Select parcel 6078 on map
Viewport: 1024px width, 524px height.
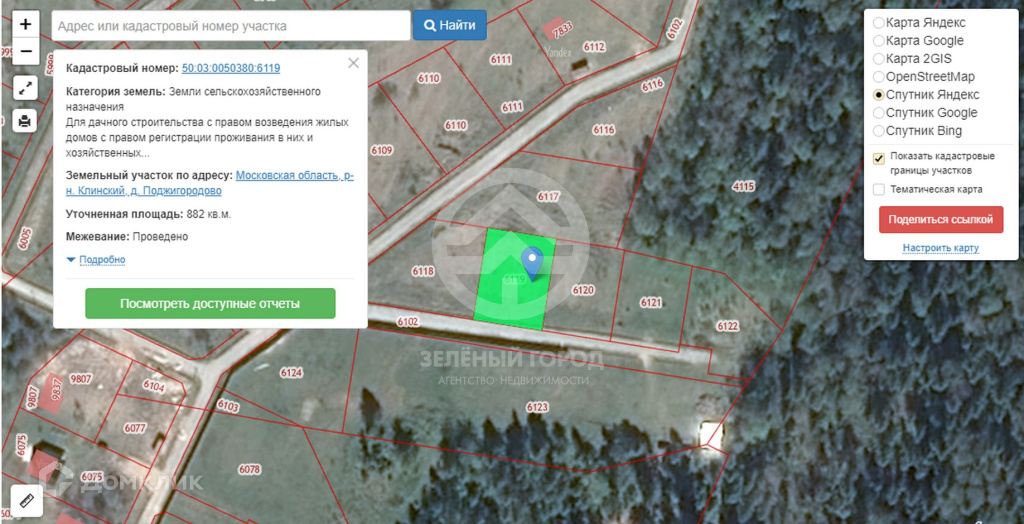(x=249, y=469)
